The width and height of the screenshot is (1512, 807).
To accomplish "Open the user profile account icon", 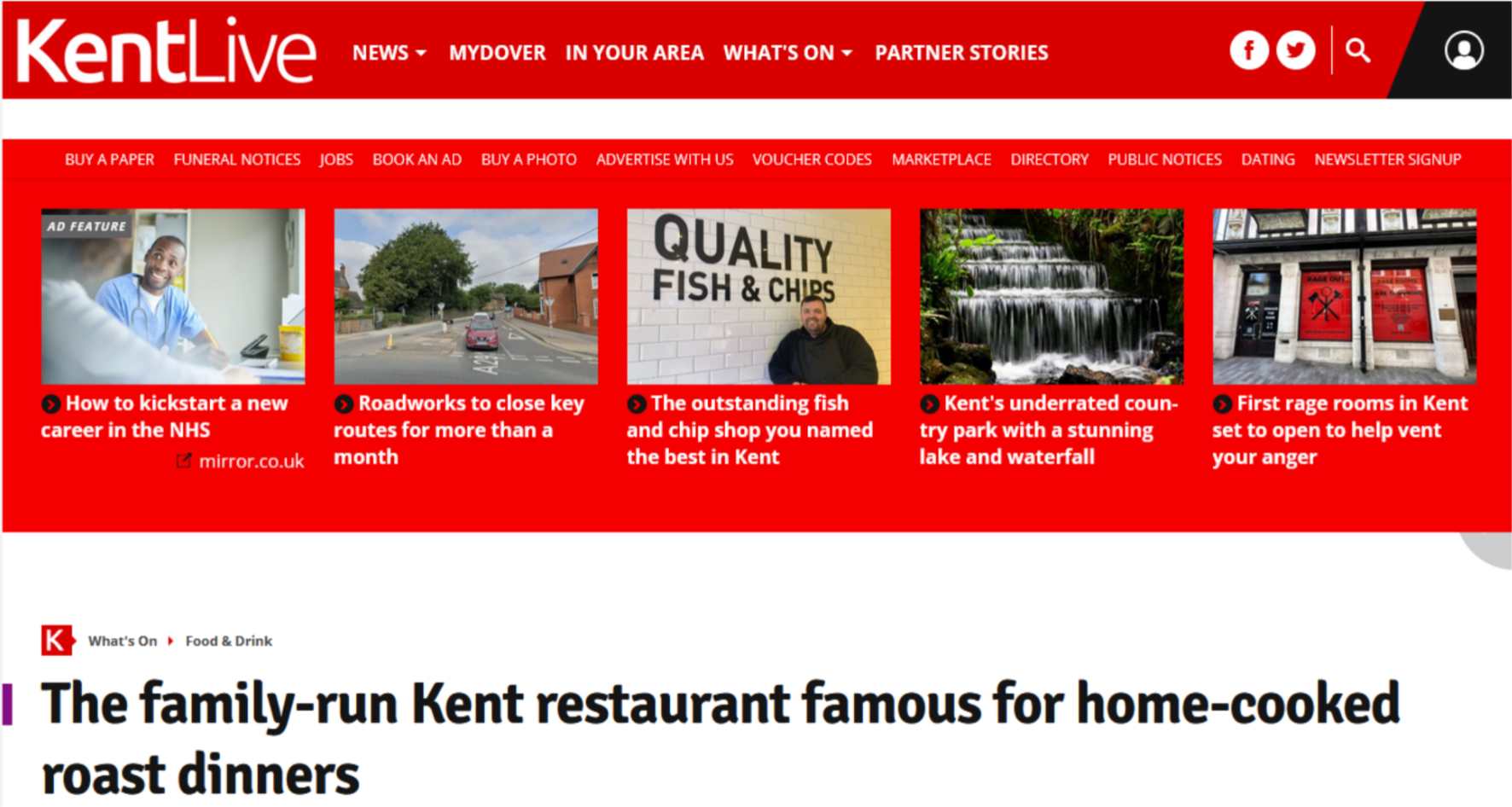I will (x=1463, y=50).
